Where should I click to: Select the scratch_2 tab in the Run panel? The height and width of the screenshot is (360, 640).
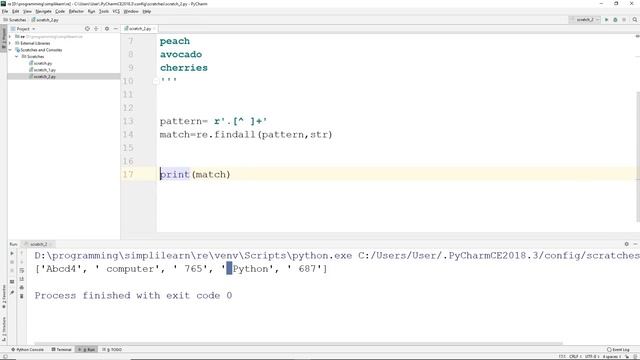click(38, 244)
